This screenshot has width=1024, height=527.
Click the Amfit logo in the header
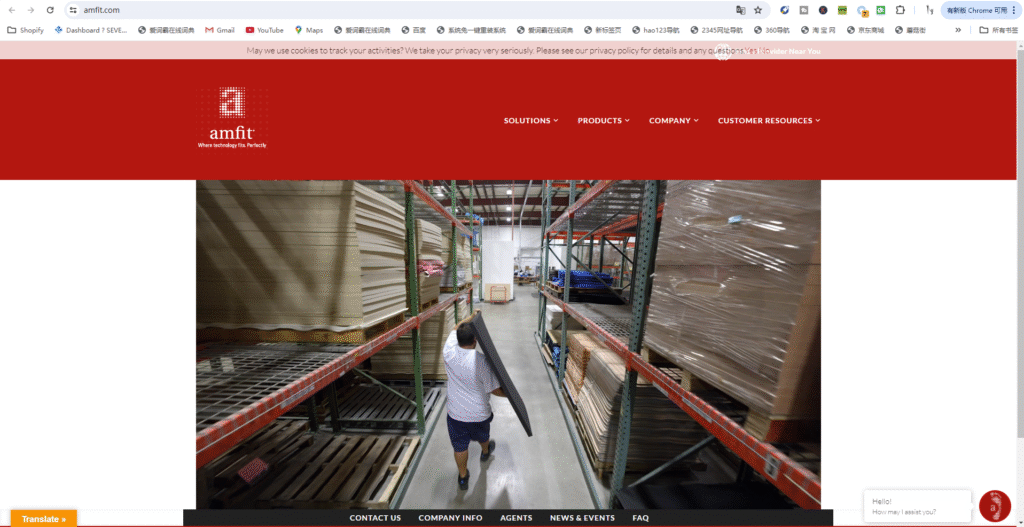click(232, 118)
